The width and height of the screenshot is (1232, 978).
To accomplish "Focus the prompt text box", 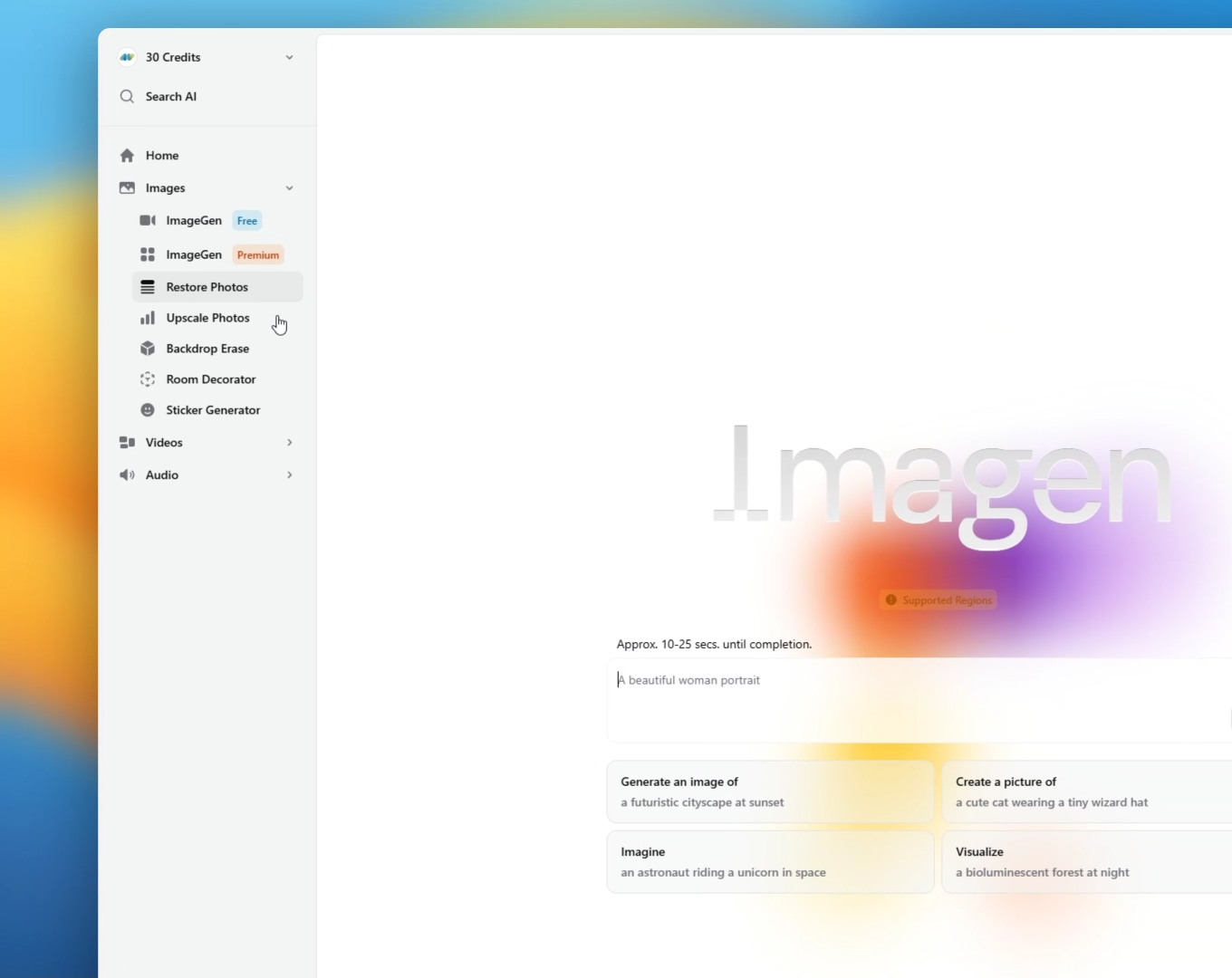I will click(x=919, y=700).
